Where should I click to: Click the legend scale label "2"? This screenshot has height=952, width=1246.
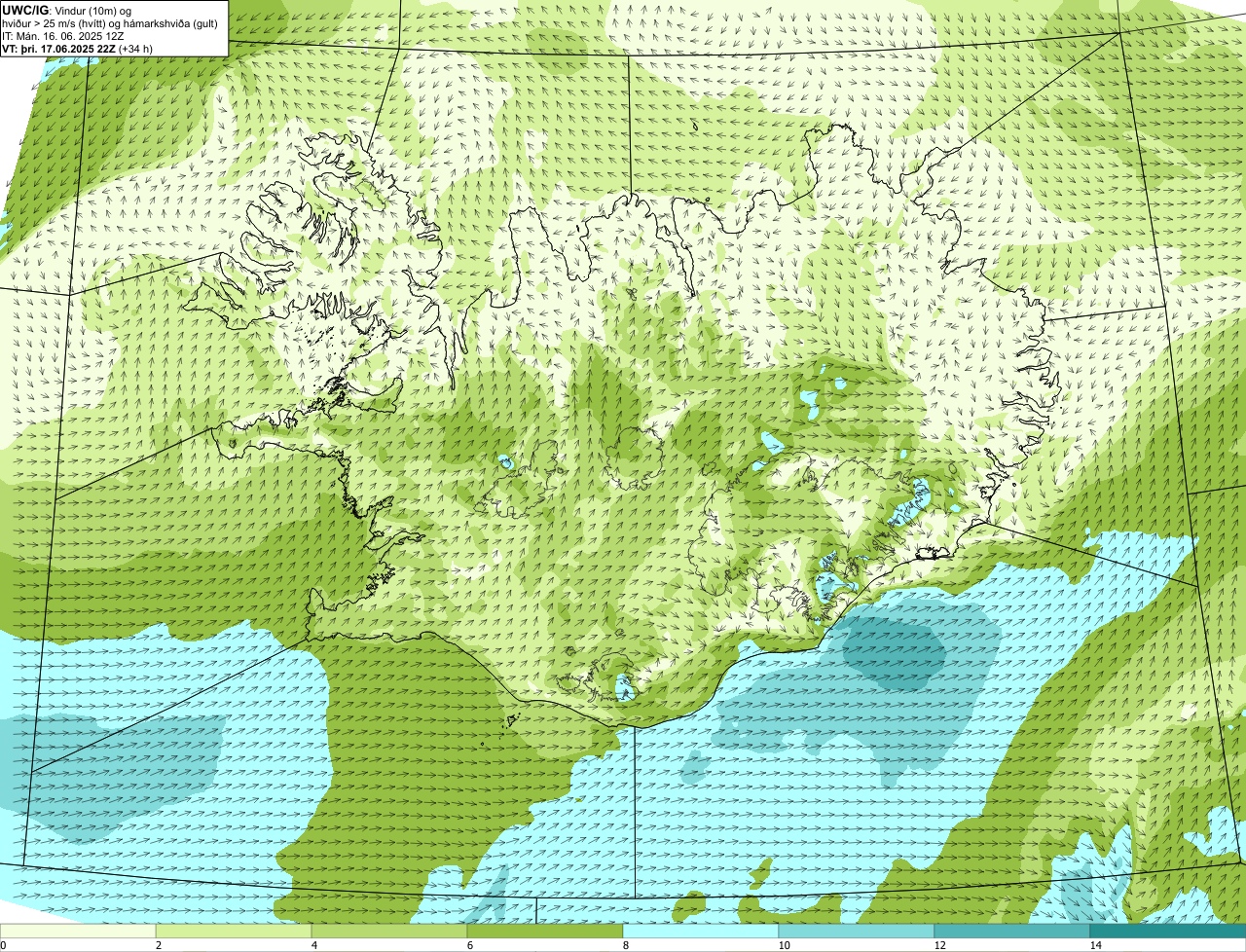pyautogui.click(x=158, y=945)
